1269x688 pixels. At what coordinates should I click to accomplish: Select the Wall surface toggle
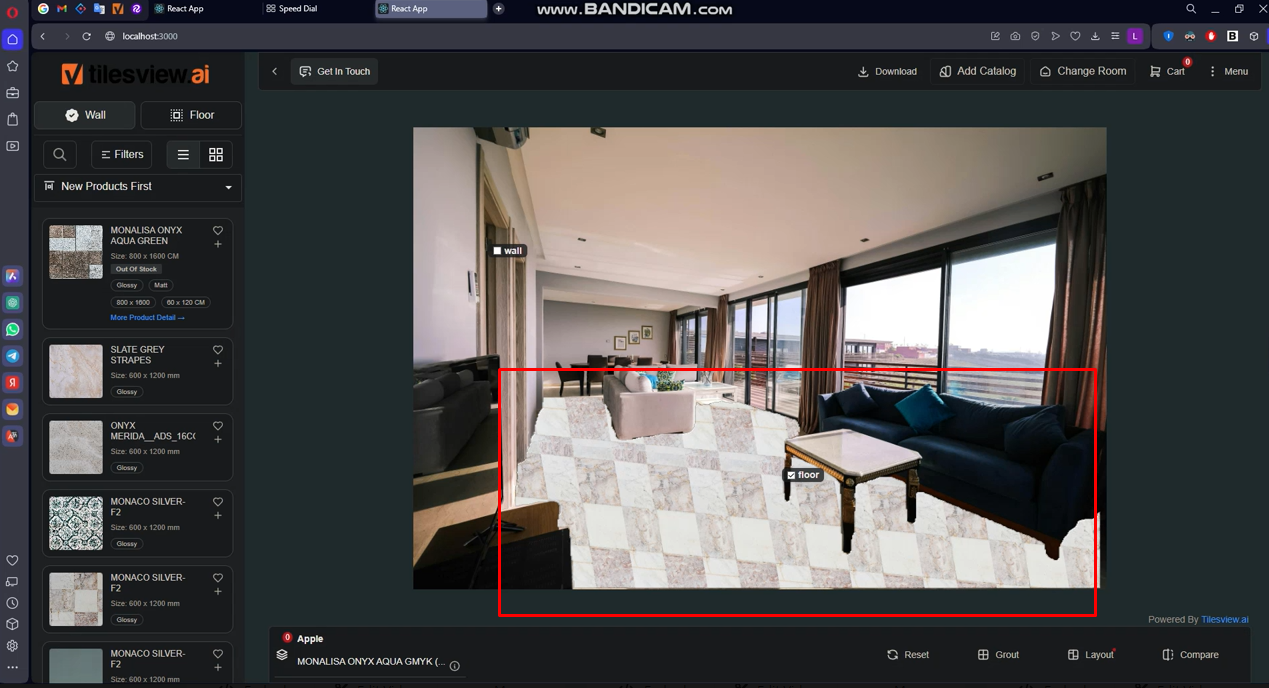(x=86, y=115)
